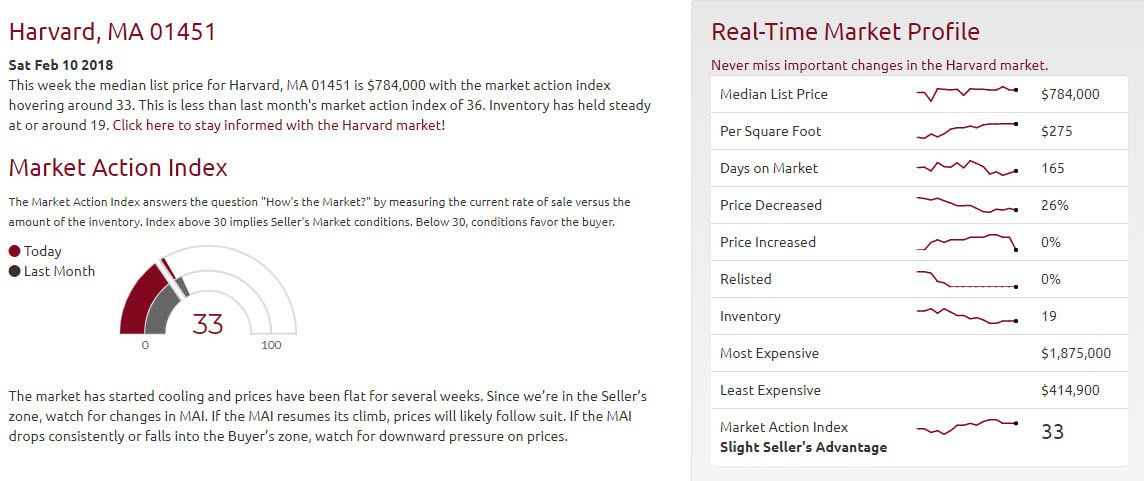Click the gray Last Month legend dot
Screen dimensions: 1144x481
pyautogui.click(x=15, y=272)
